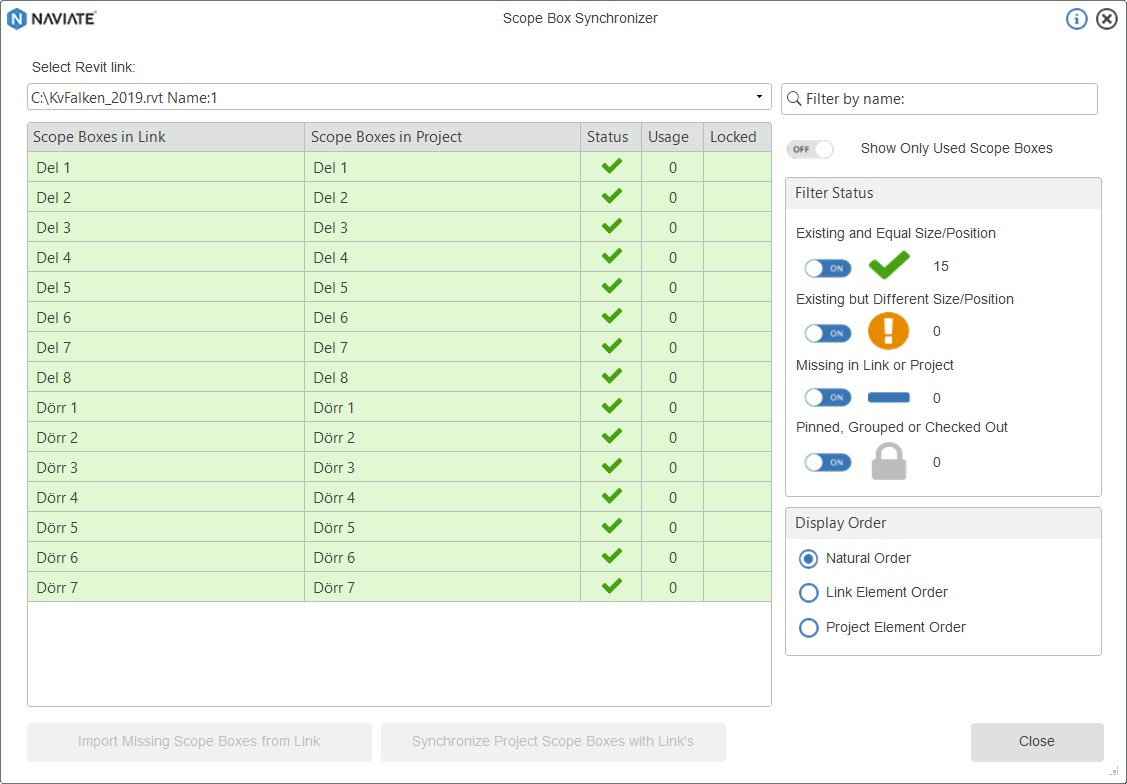Click the info icon in title bar
The height and width of the screenshot is (784, 1127).
[x=1076, y=19]
